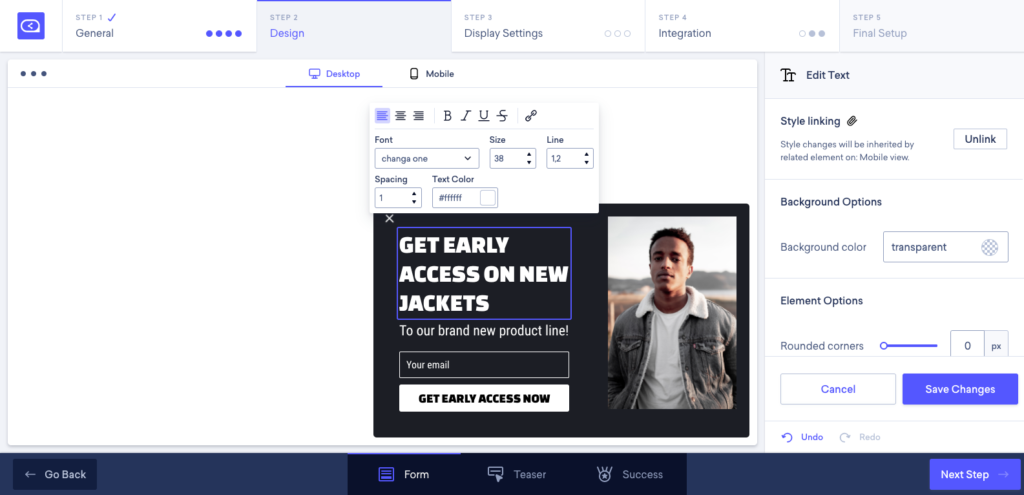The height and width of the screenshot is (495, 1024).
Task: Click Redo
Action: 860,437
